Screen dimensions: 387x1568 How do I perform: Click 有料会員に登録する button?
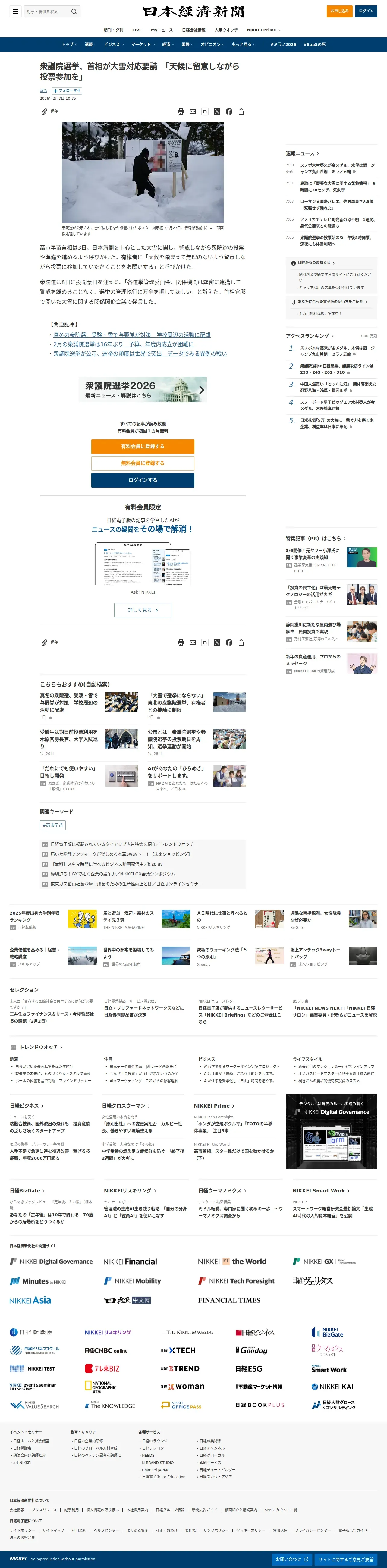tap(142, 446)
